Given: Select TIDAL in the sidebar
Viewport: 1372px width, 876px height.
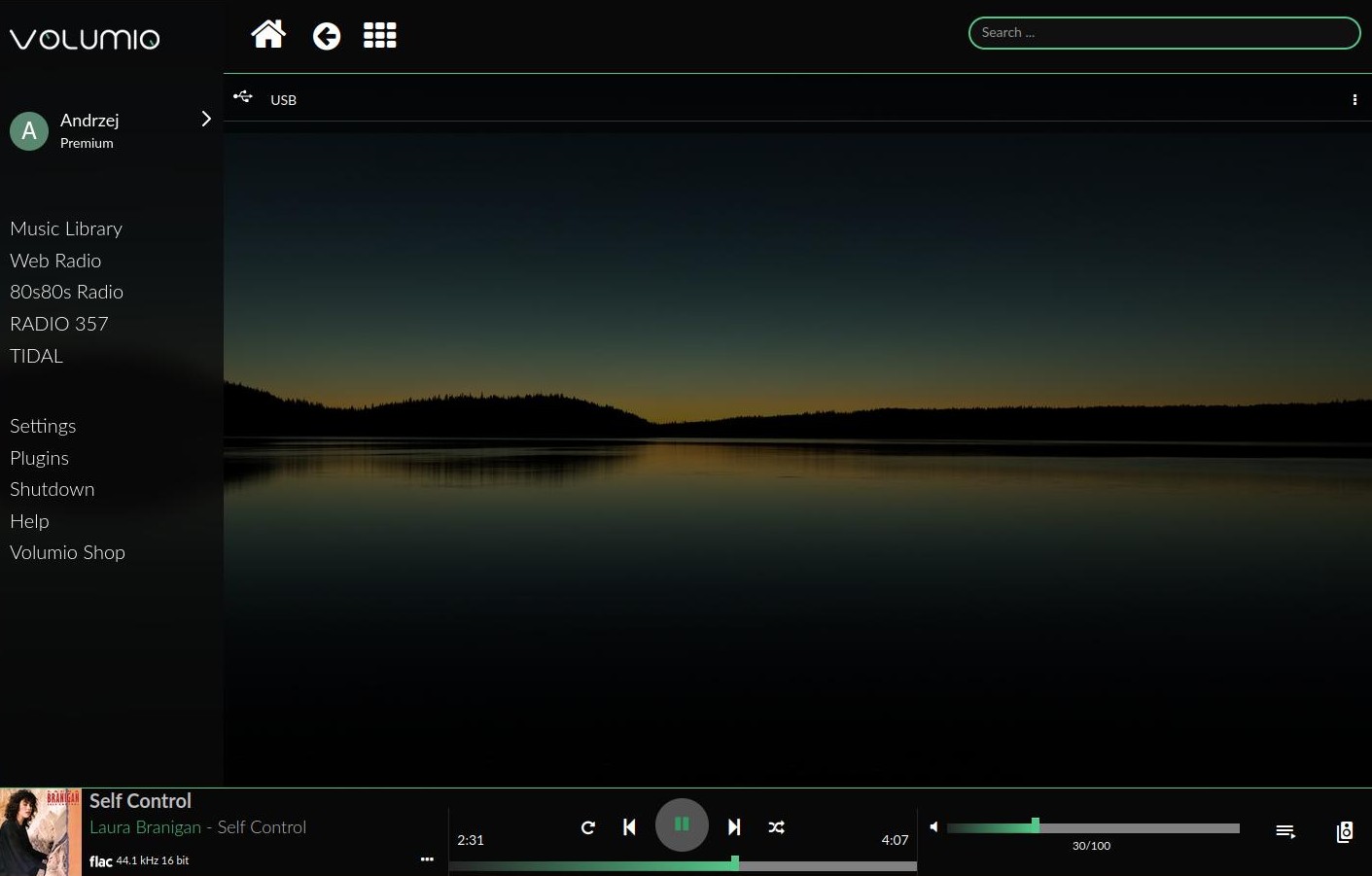Looking at the screenshot, I should coord(37,356).
